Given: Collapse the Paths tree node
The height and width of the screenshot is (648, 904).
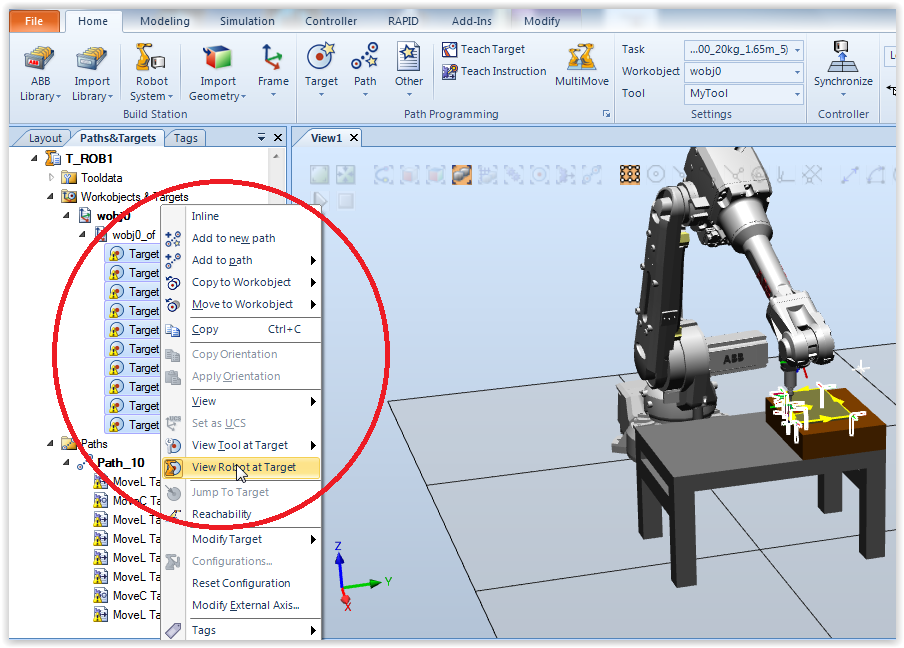Looking at the screenshot, I should [50, 443].
